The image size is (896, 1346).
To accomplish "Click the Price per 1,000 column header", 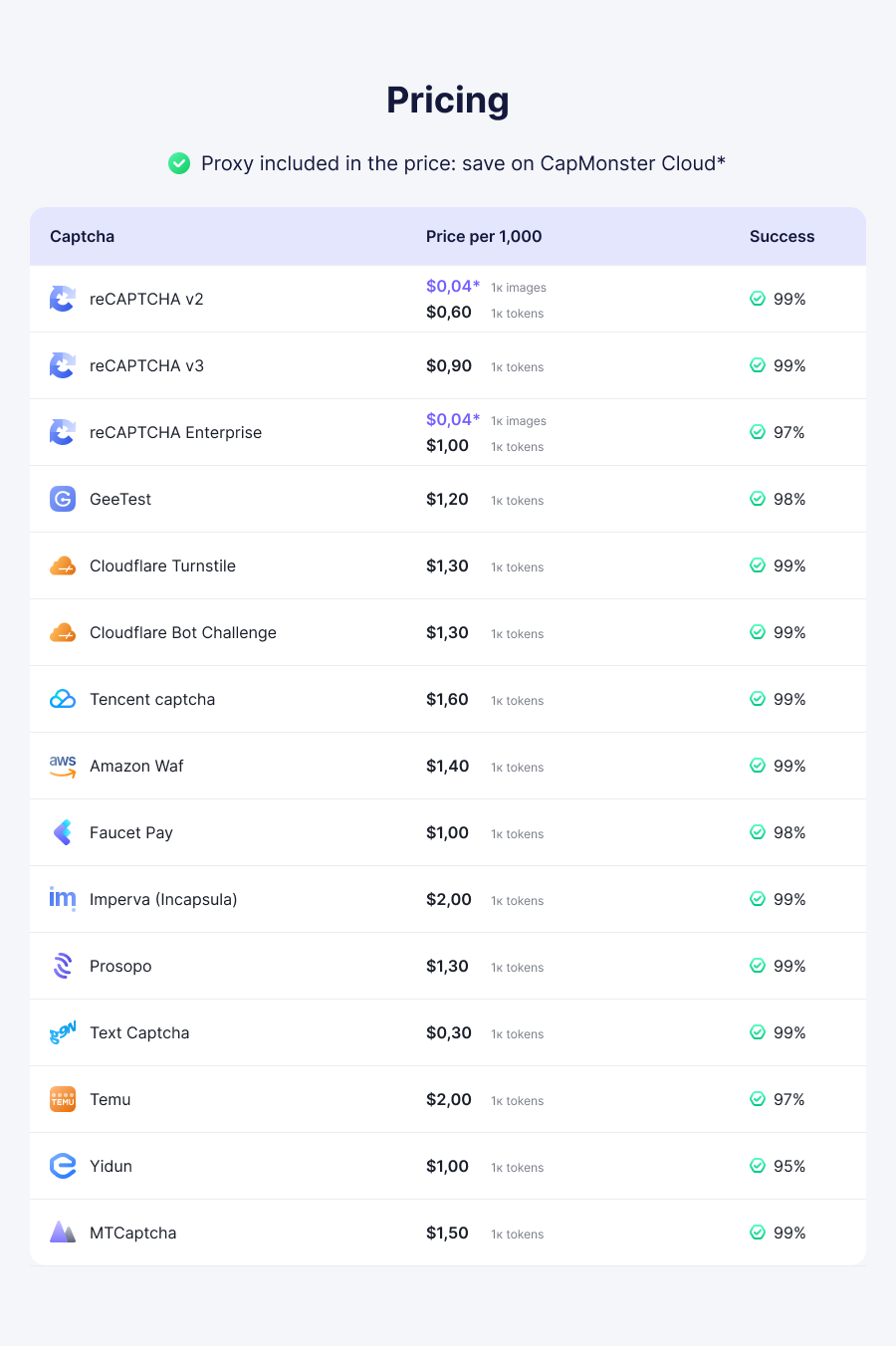I will click(484, 236).
